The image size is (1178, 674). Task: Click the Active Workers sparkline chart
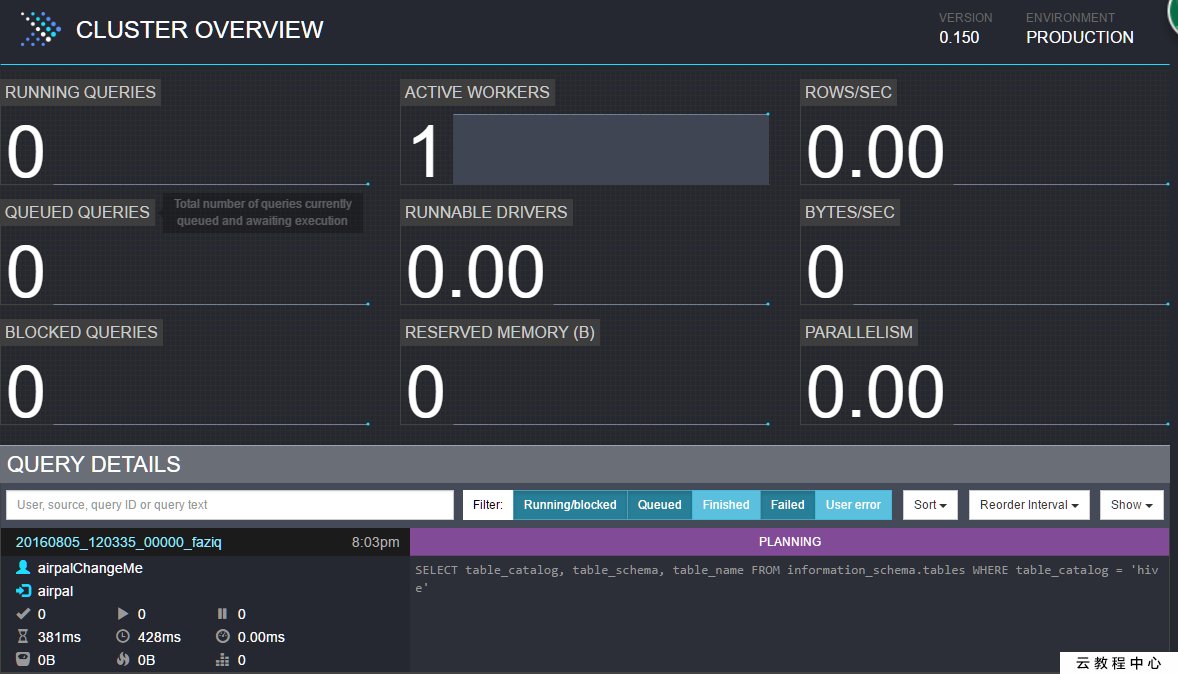pyautogui.click(x=611, y=150)
